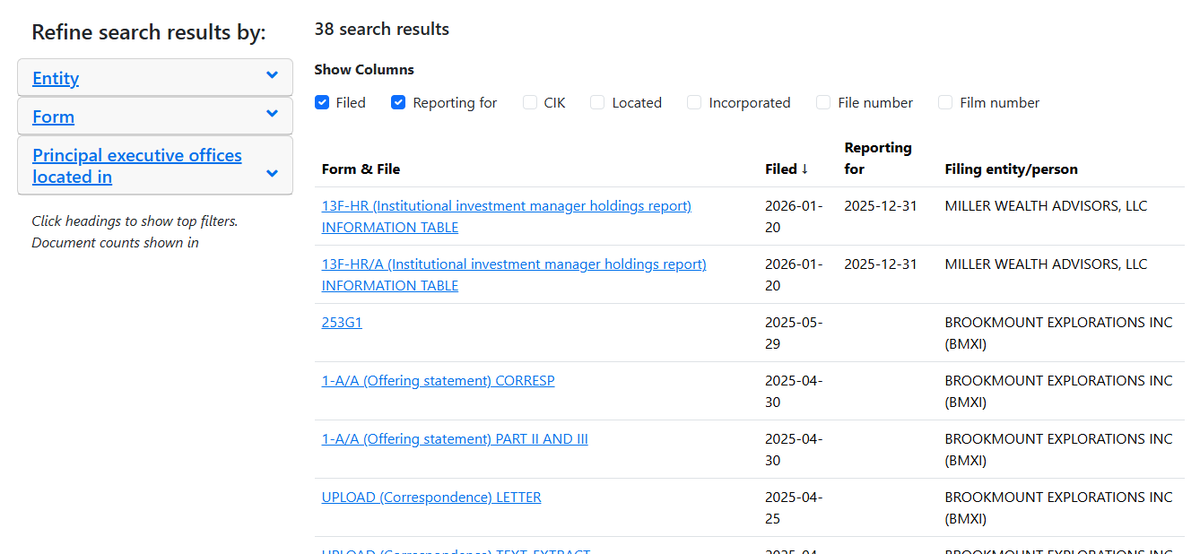
Task: Open the Form filter heading link
Action: [53, 117]
